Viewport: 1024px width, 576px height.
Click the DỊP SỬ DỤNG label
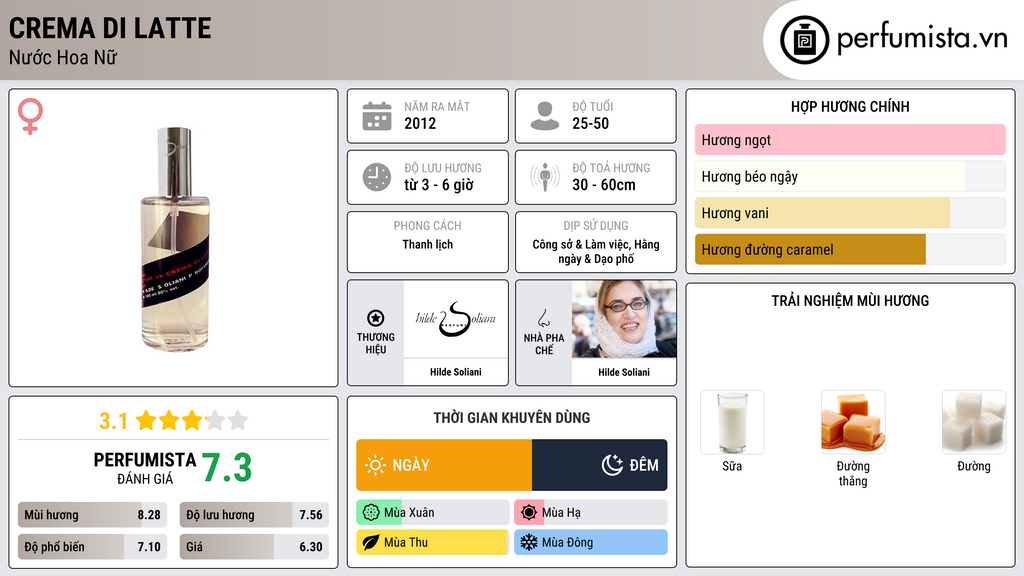(x=596, y=225)
